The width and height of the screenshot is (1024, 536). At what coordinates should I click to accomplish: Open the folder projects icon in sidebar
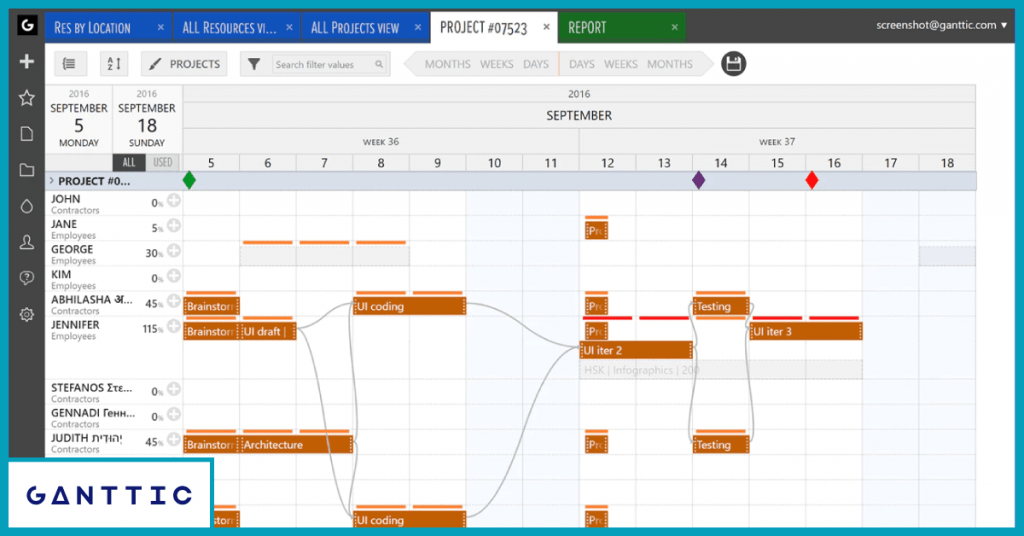point(27,170)
